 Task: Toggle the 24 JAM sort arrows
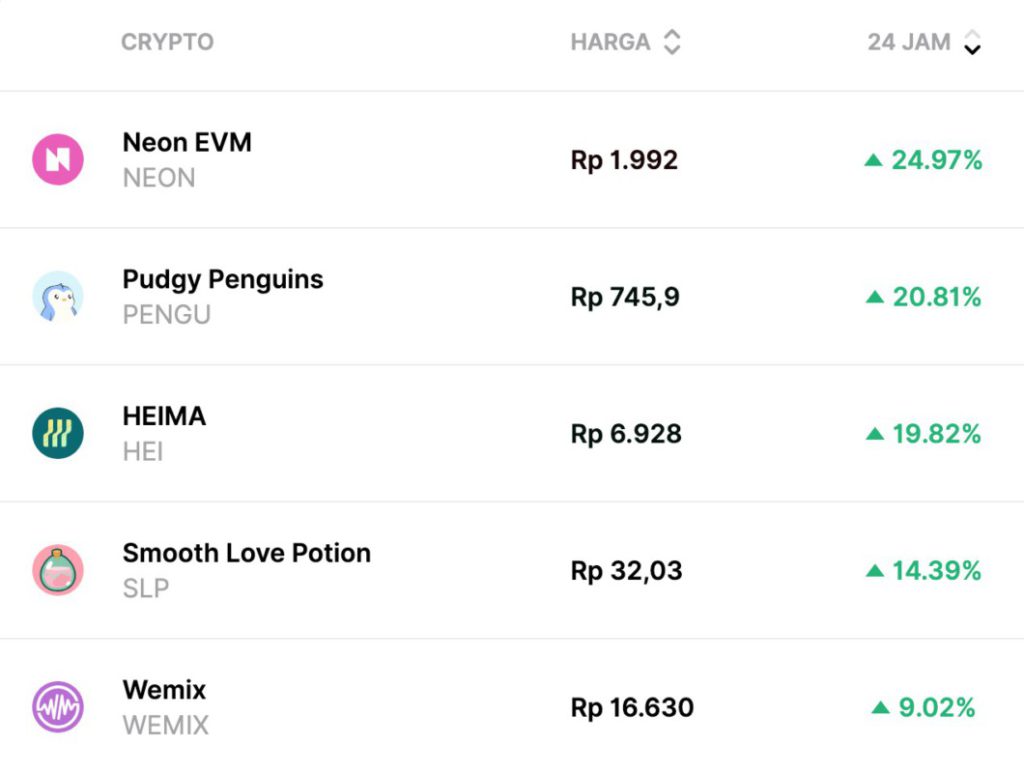coord(972,42)
